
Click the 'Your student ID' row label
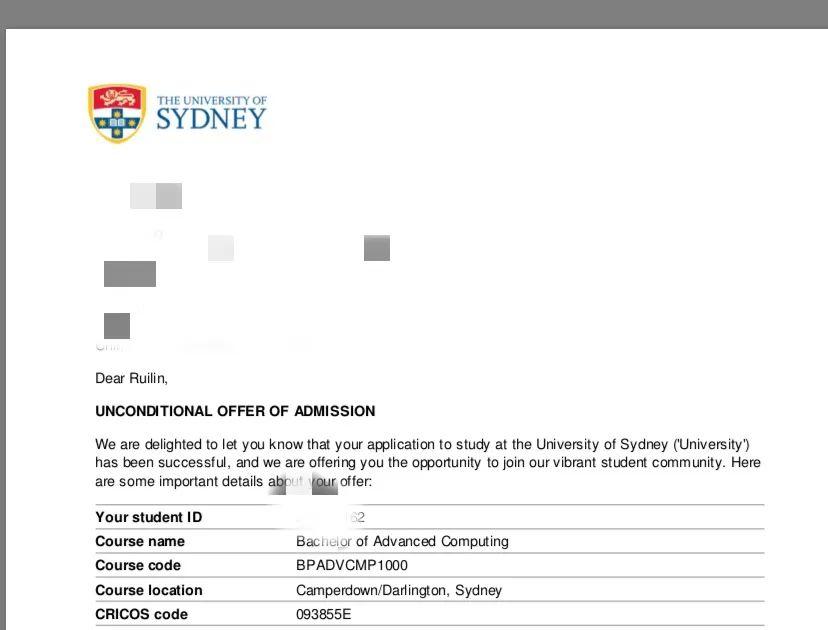click(148, 517)
